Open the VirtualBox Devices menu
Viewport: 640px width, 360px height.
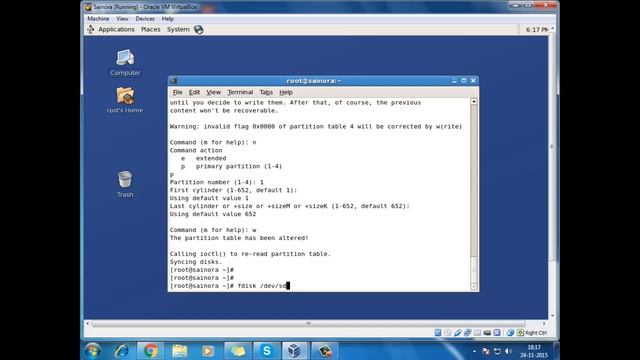(145, 19)
